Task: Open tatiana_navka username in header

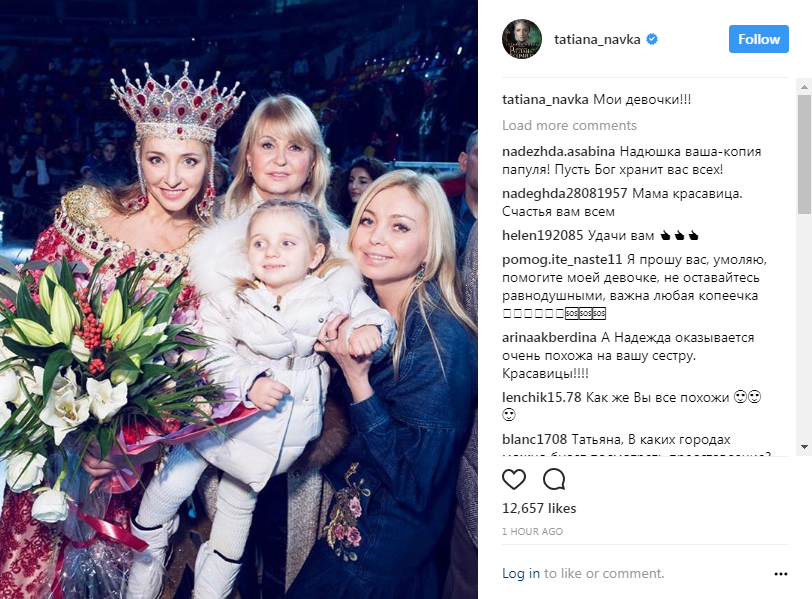Action: tap(597, 39)
